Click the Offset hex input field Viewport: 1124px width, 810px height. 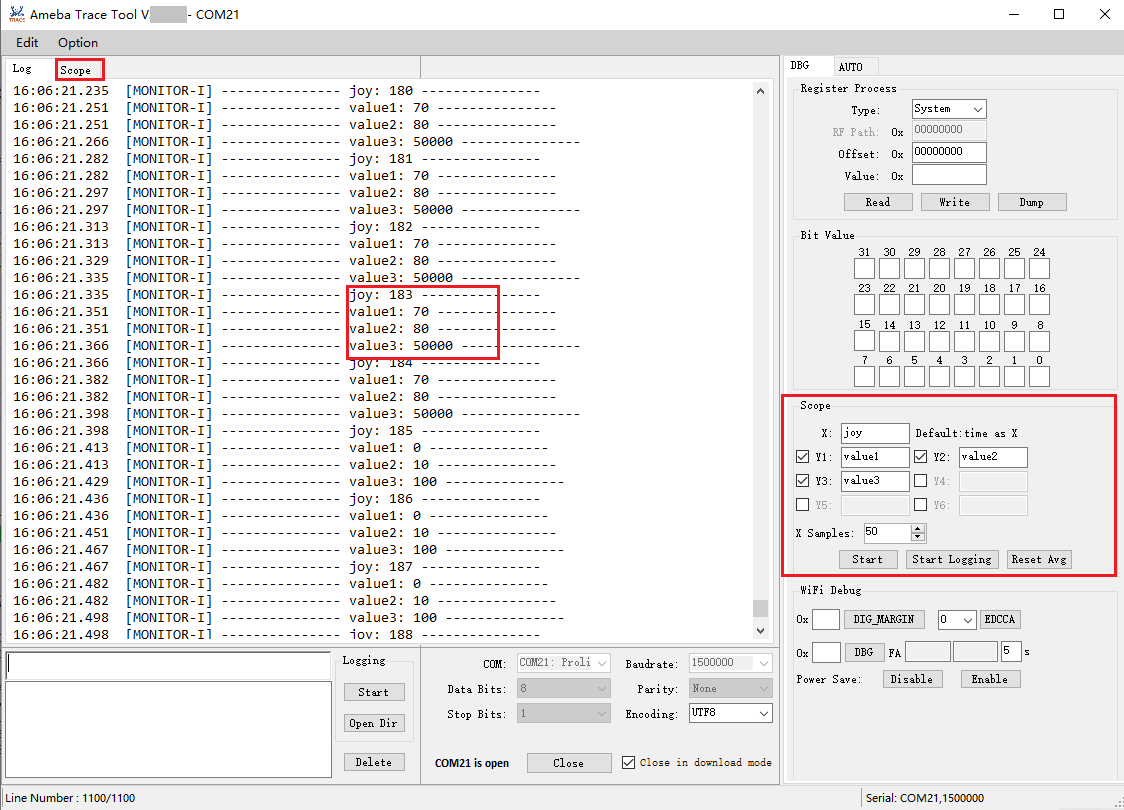pos(948,153)
